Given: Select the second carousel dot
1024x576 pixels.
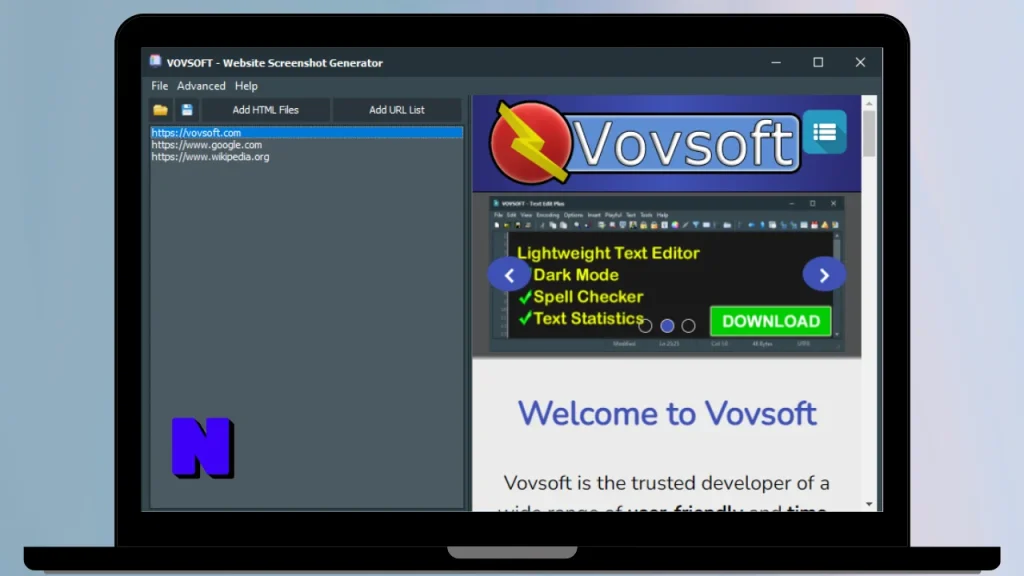Looking at the screenshot, I should coord(667,325).
